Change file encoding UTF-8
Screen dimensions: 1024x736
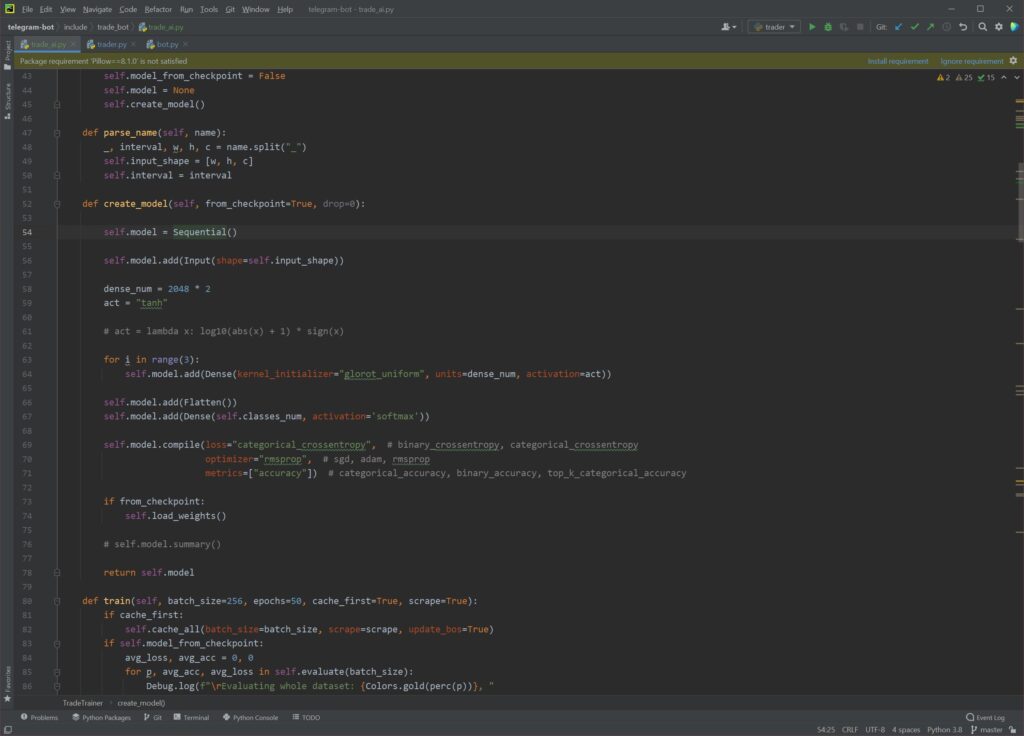coord(875,729)
